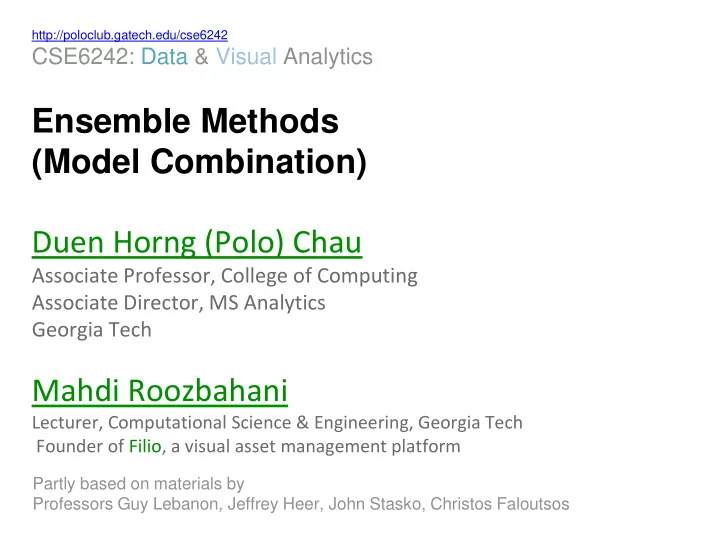Screen dimensions: 720x540
Task: Click the name "John Stasko" in credits
Action: pyautogui.click(x=374, y=504)
